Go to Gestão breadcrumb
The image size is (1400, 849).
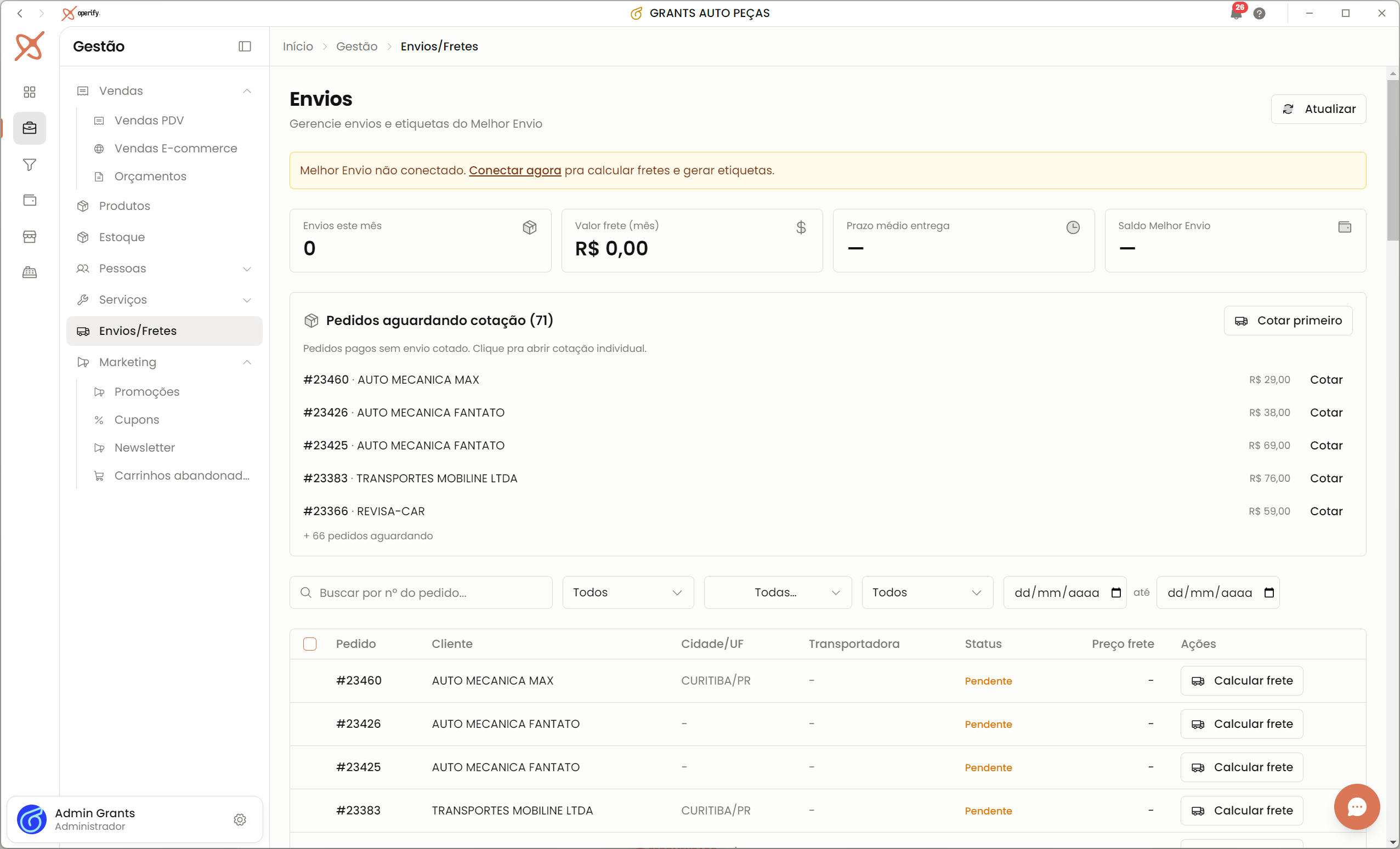coord(357,47)
